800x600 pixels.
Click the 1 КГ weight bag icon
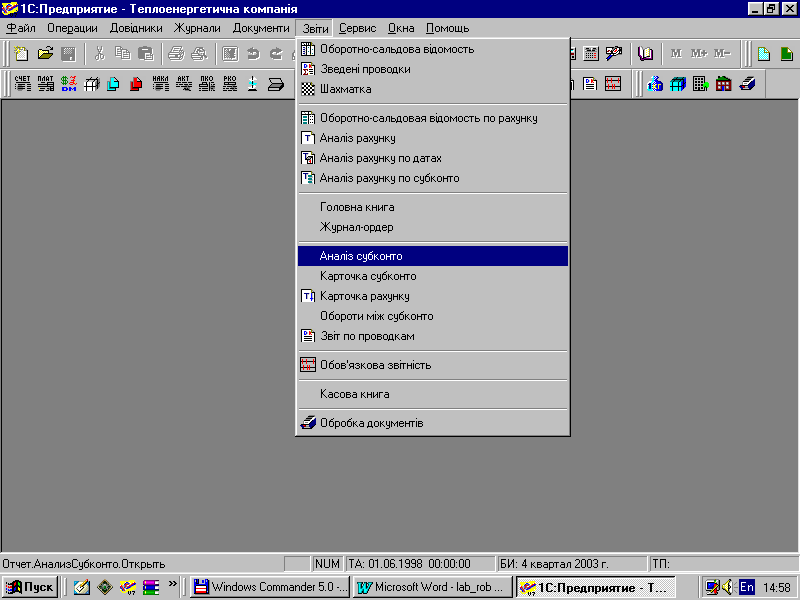(x=655, y=84)
